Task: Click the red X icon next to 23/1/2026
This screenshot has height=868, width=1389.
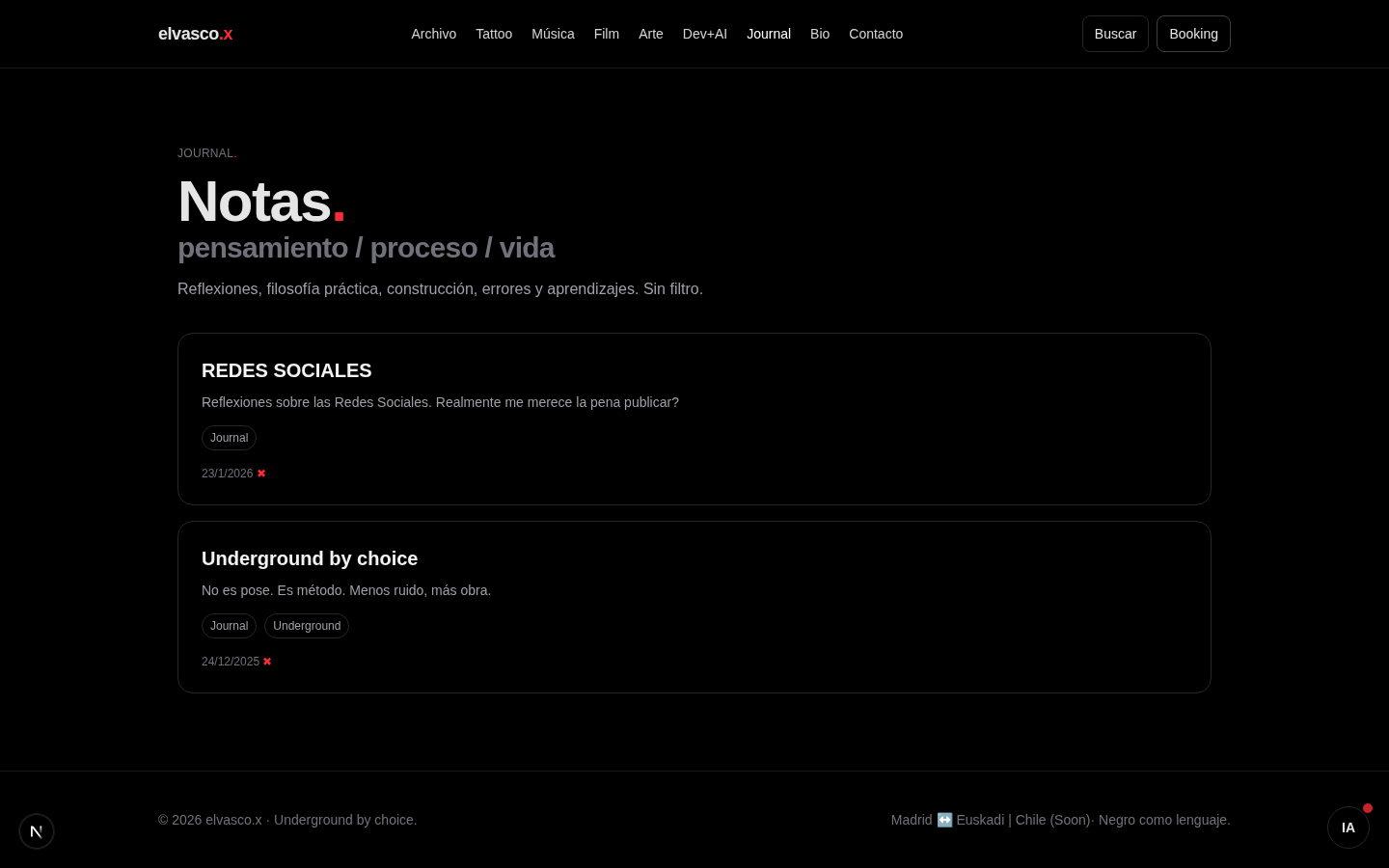Action: (x=261, y=474)
